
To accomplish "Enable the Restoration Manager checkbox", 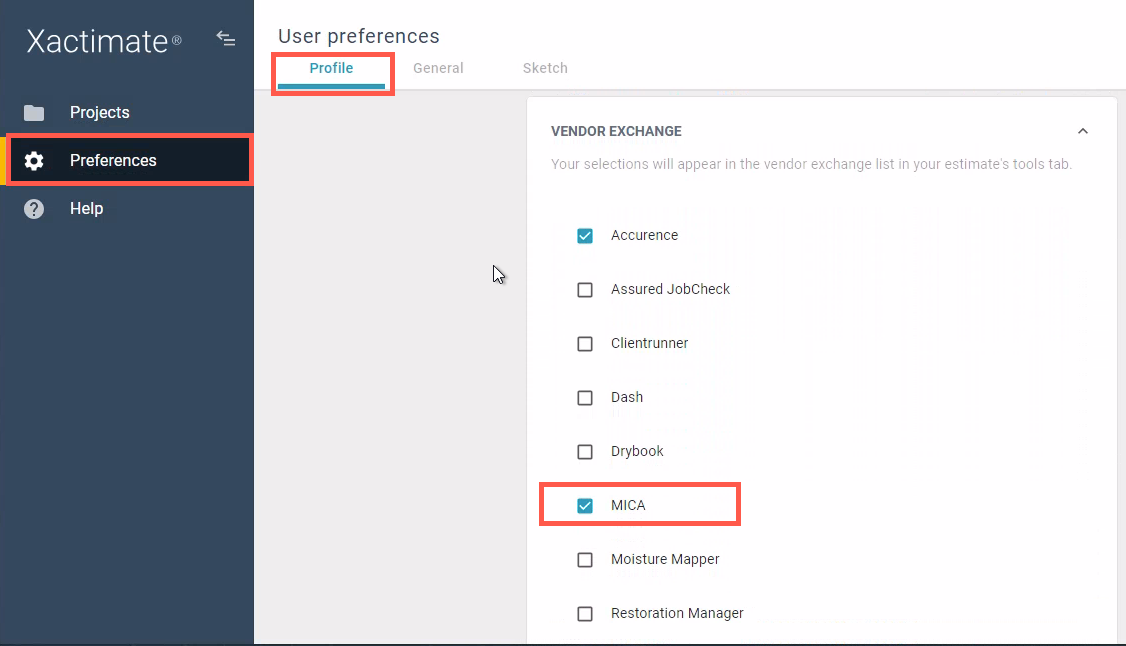I will 585,614.
